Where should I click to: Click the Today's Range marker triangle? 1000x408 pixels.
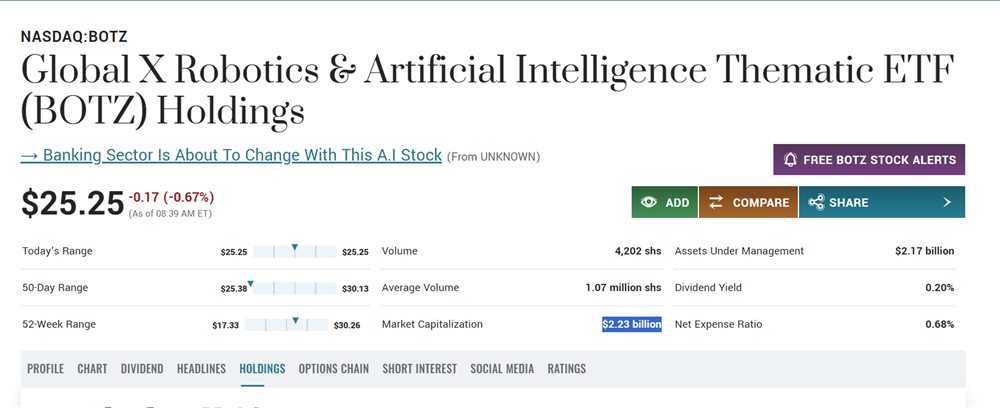pyautogui.click(x=295, y=247)
